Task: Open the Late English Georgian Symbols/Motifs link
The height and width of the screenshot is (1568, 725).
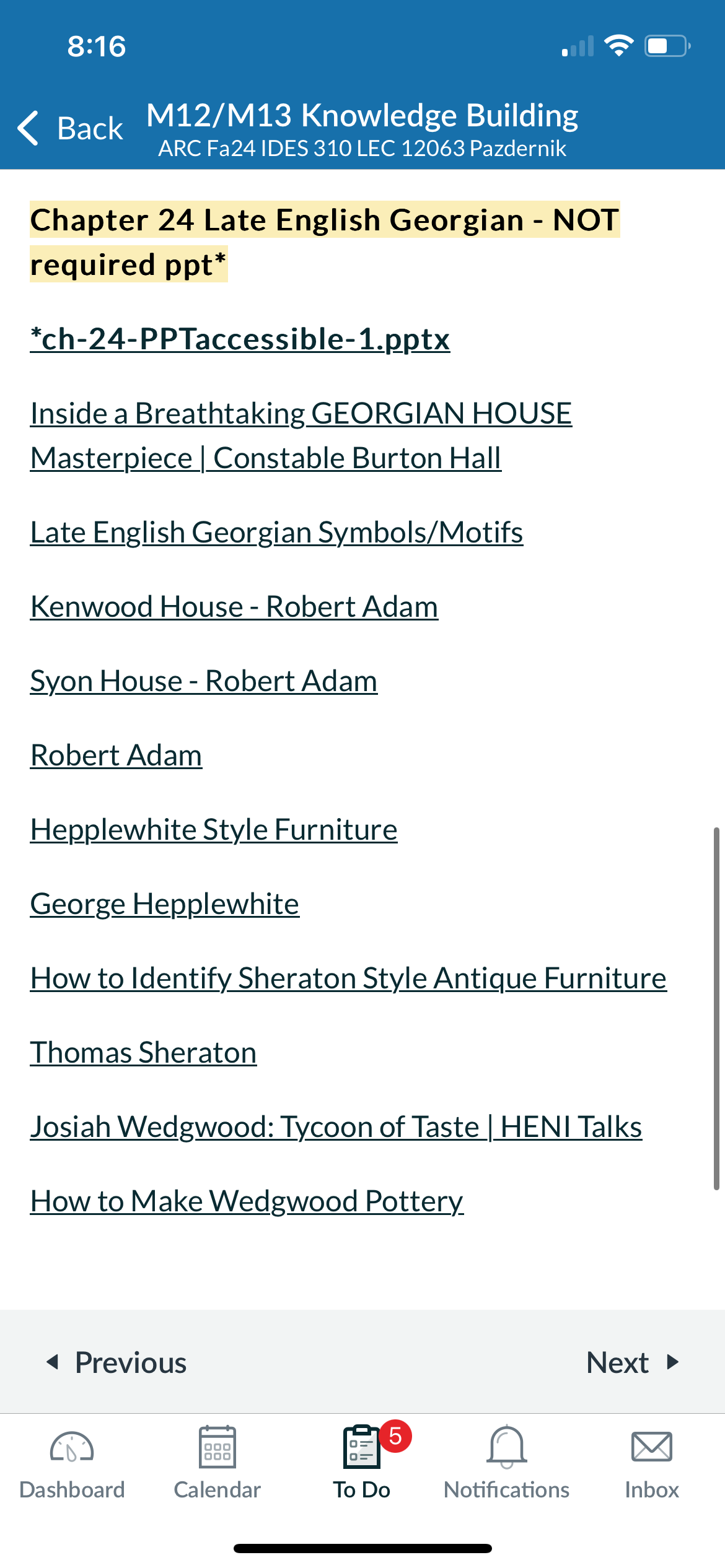Action: coord(277,533)
